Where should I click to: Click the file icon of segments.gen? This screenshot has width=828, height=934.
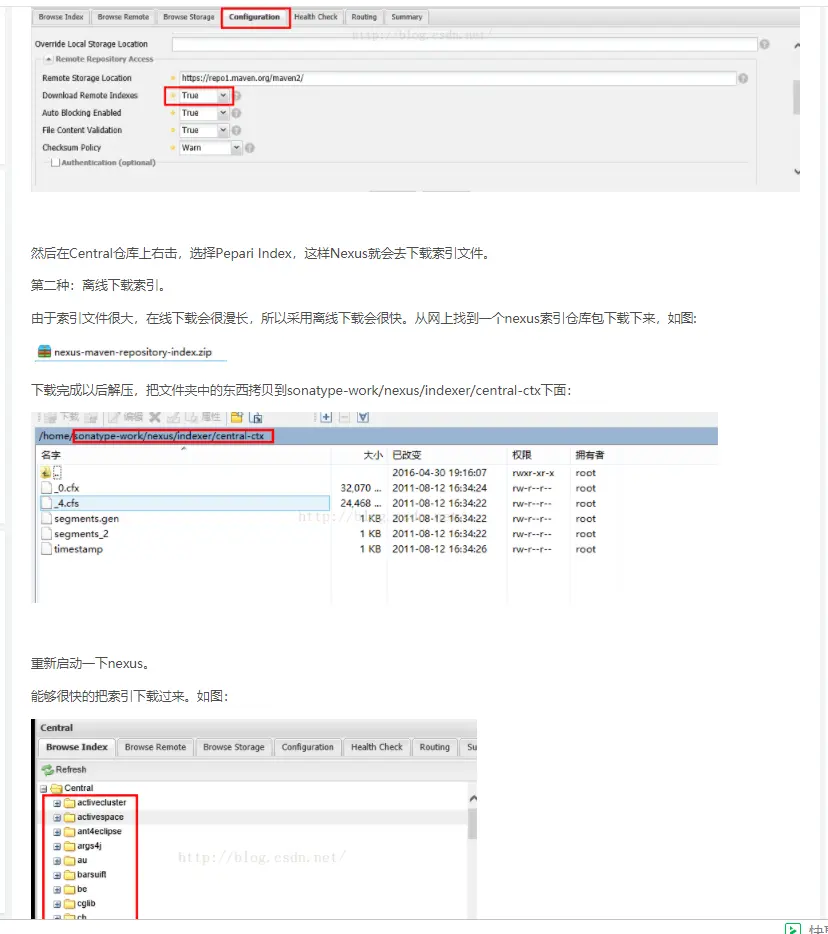point(46,518)
